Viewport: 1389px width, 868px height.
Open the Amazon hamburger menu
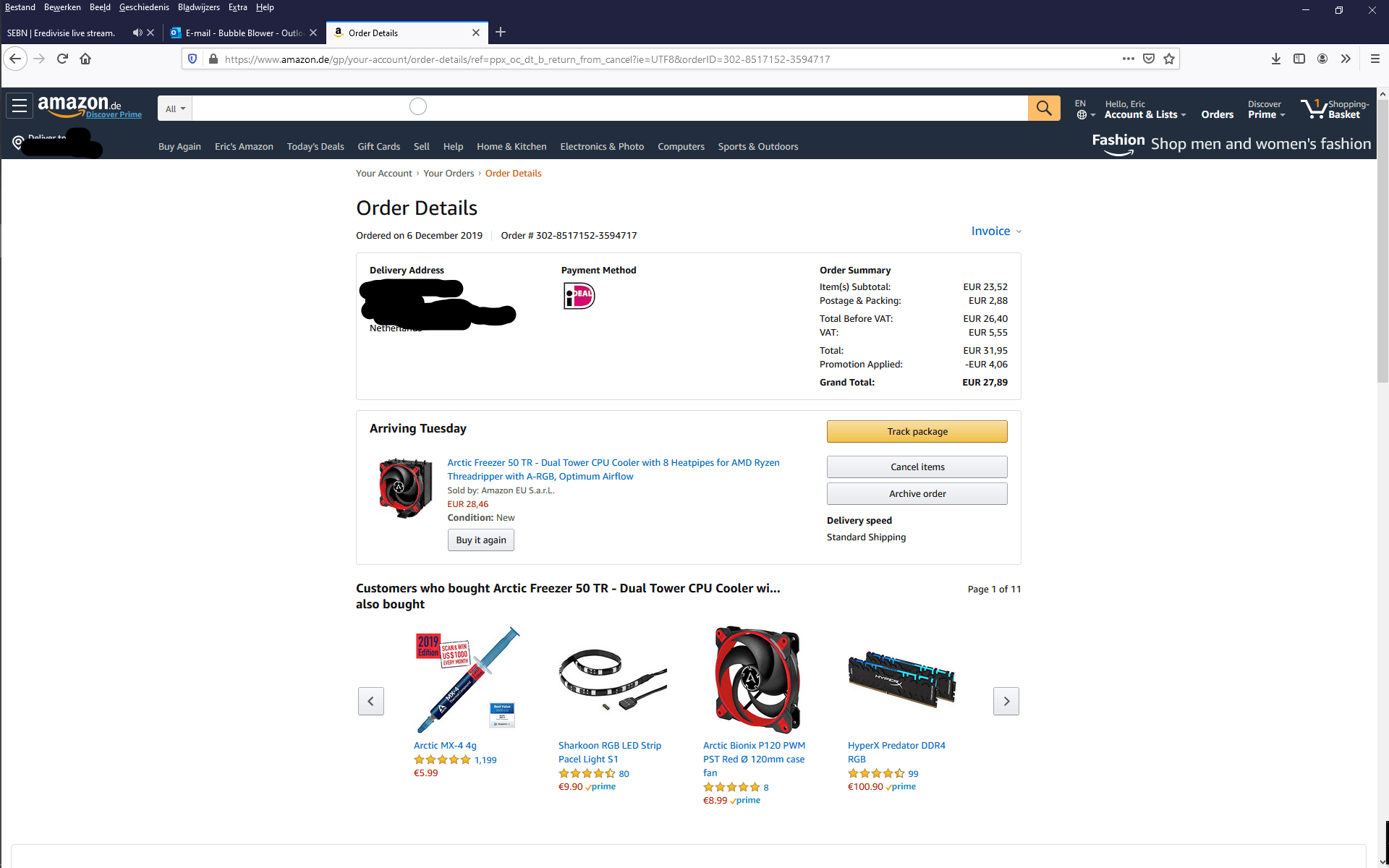(x=20, y=106)
